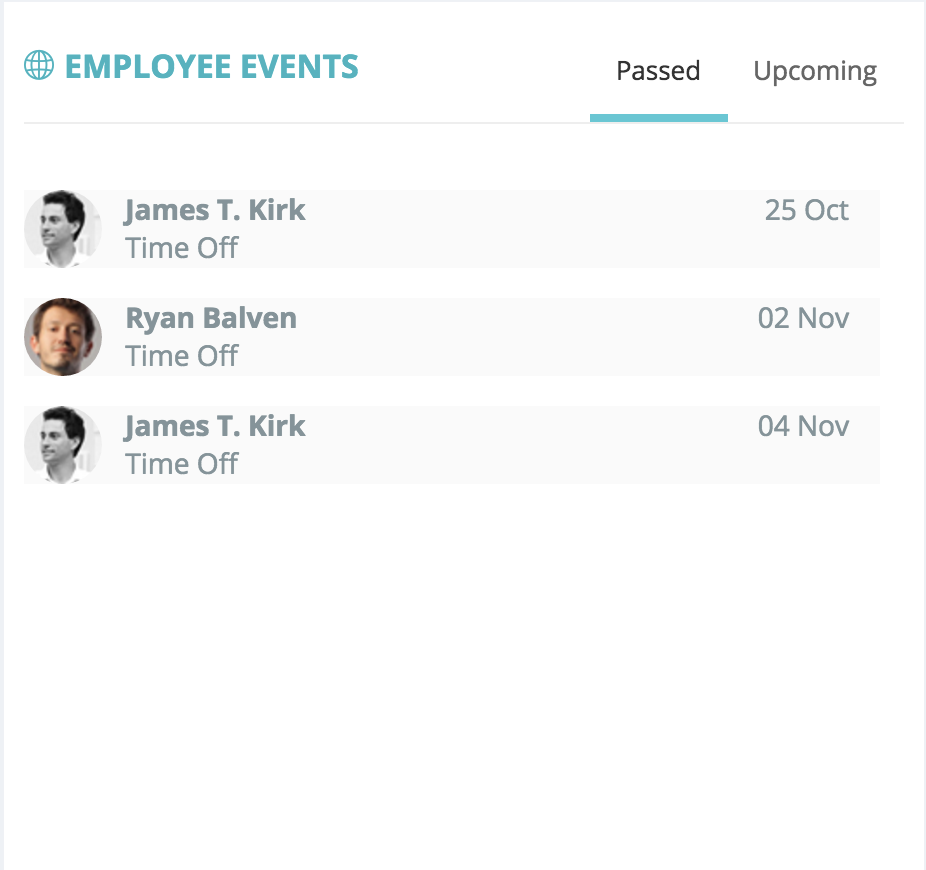
Task: Click Time Off label of 25 Oct event
Action: [182, 248]
